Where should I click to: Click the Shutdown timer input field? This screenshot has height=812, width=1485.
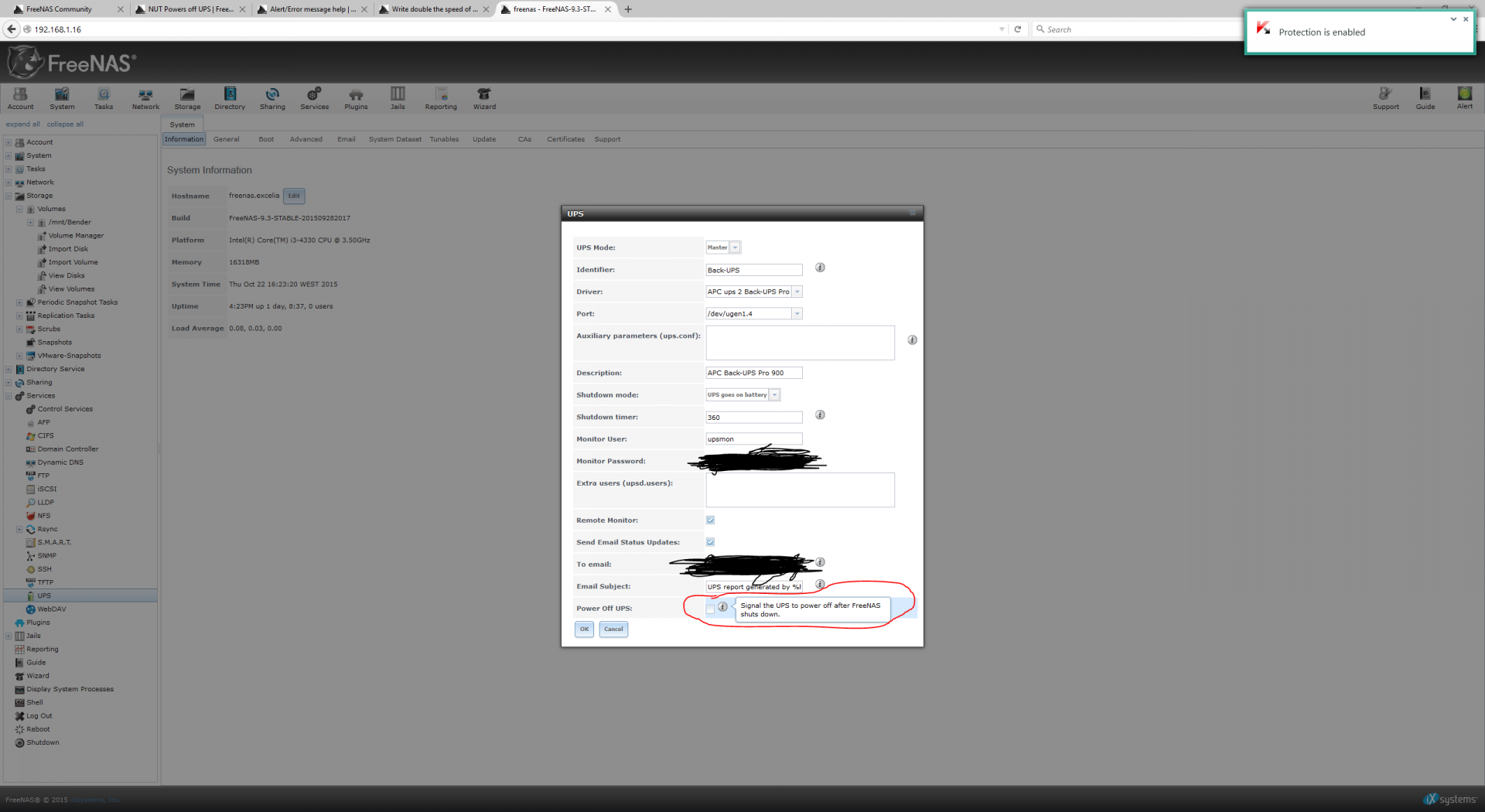pos(754,417)
